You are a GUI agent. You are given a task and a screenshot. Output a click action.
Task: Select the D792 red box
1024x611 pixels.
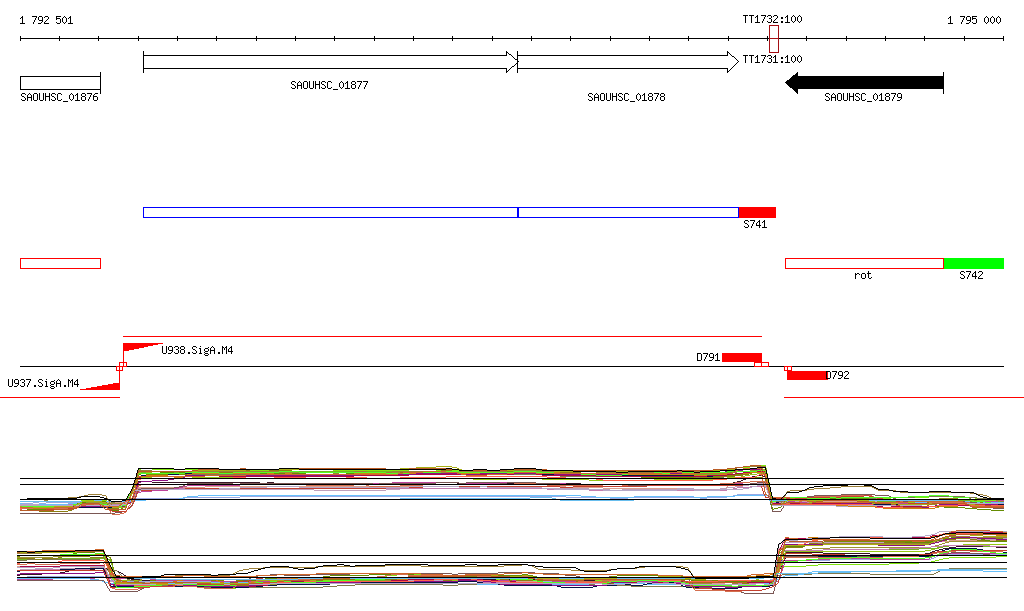tap(807, 375)
